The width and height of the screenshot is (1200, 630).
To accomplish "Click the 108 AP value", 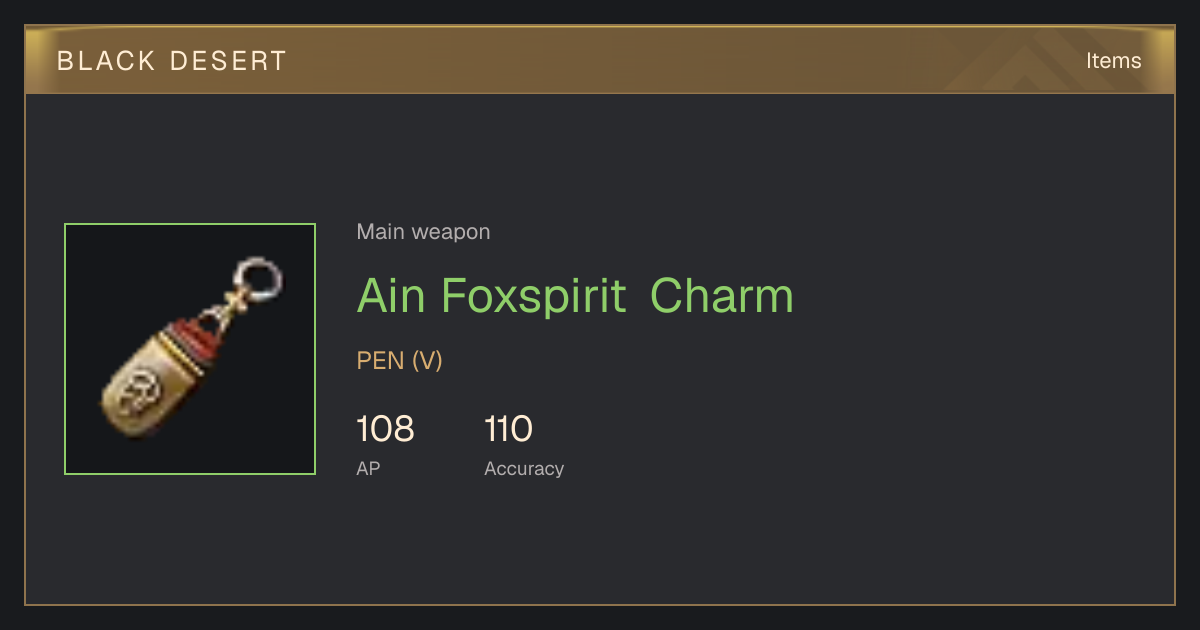I will pyautogui.click(x=385, y=430).
